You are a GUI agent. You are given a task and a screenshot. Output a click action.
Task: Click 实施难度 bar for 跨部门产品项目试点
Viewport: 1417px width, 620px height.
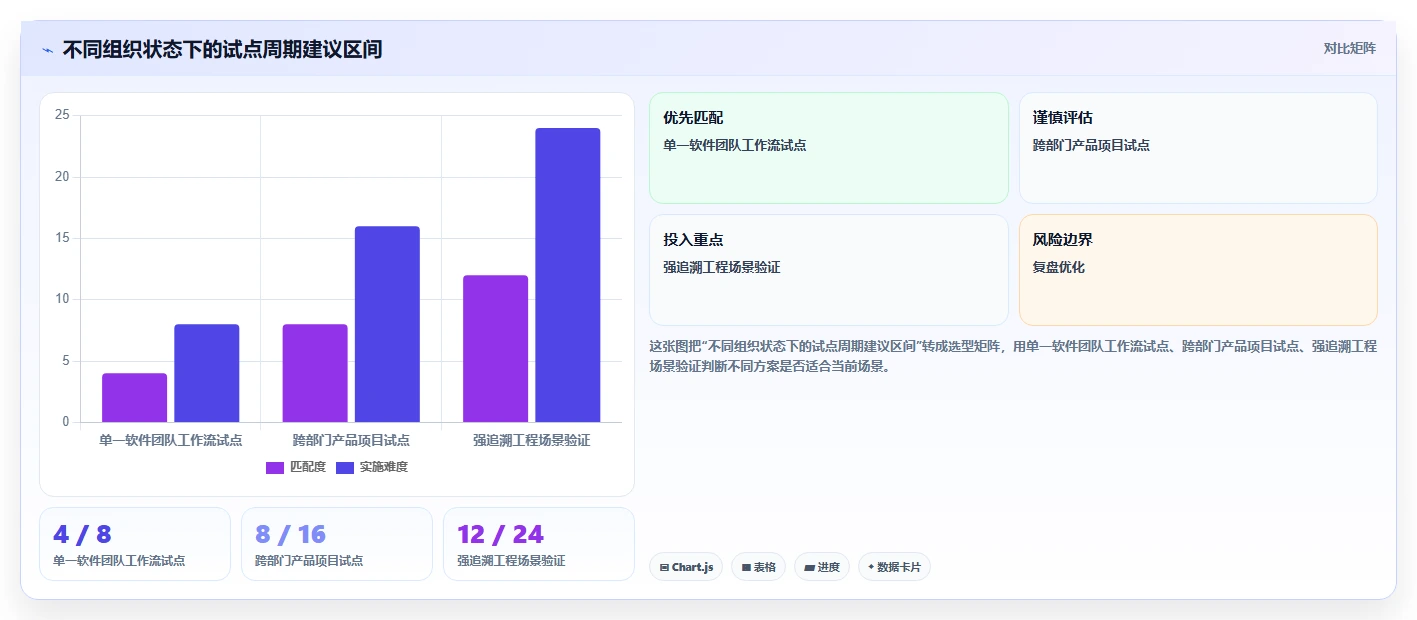coord(387,324)
